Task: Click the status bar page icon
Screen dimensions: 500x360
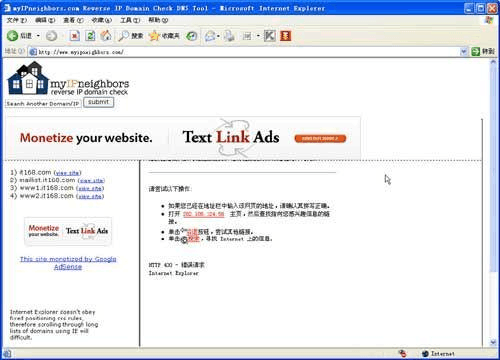Action: coord(7,353)
